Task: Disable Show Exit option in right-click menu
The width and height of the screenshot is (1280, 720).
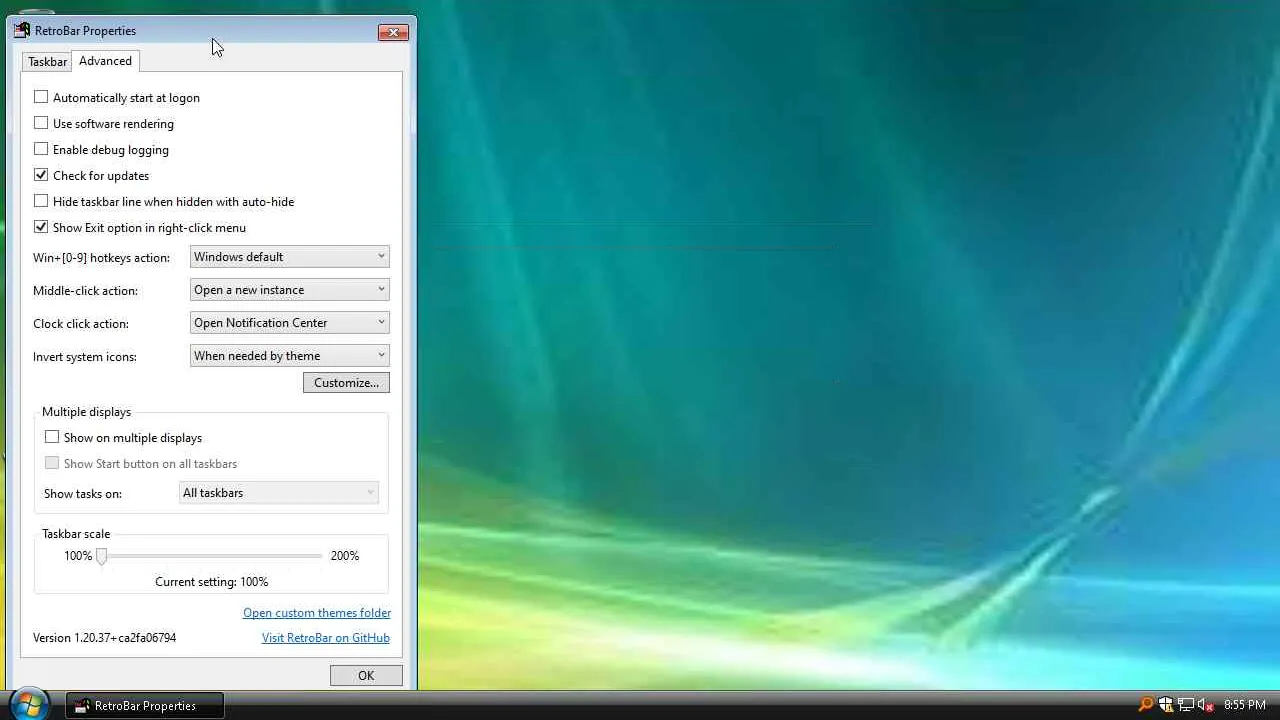Action: click(x=41, y=227)
